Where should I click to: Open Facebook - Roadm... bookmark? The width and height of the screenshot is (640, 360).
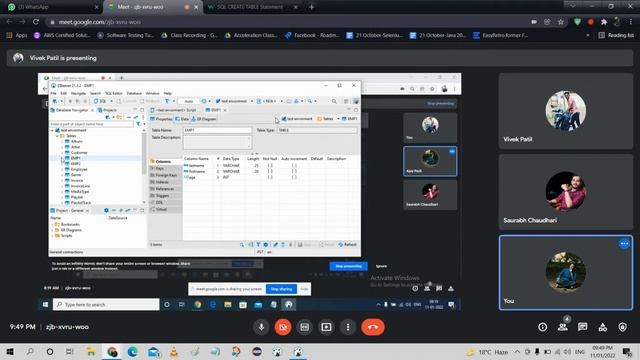point(312,36)
